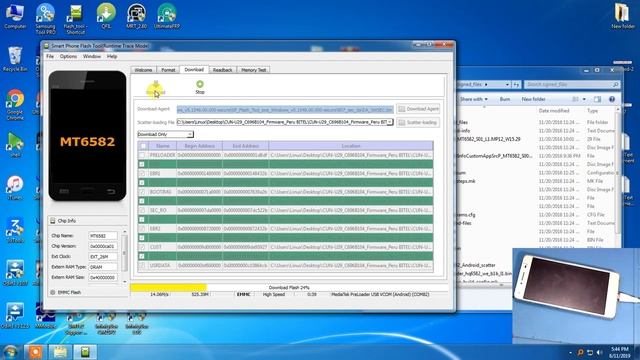Click the Windows Start orb
Screen dimensions: 640x360
coord(10,352)
